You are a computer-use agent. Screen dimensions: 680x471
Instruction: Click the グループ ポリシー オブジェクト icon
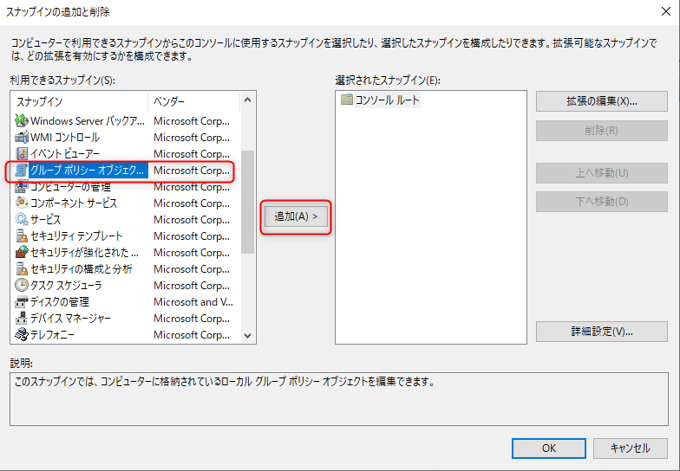tap(21, 170)
